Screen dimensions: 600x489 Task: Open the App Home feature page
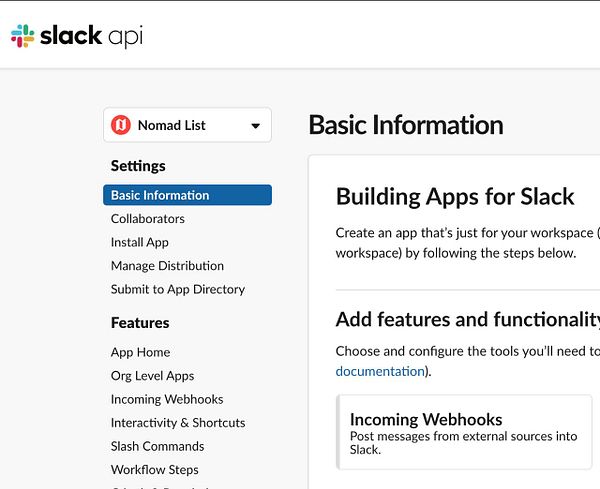coord(141,352)
